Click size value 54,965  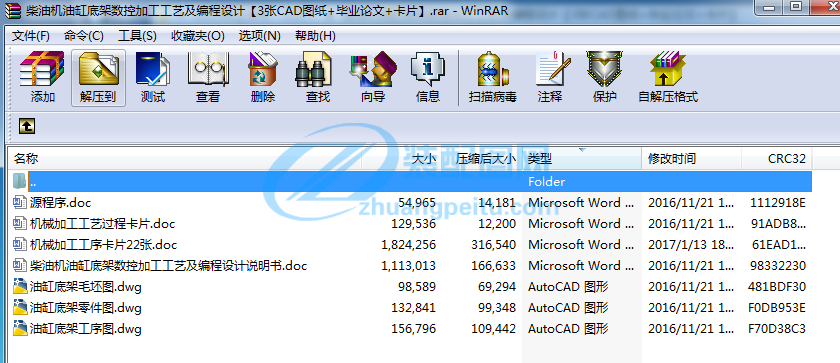417,202
